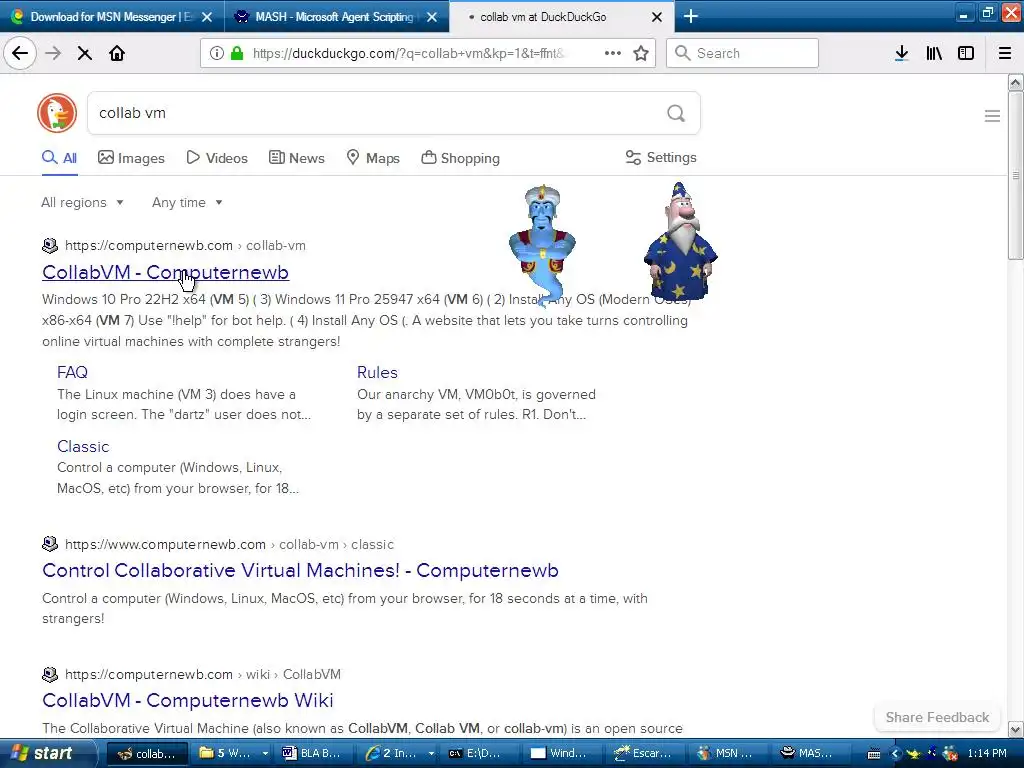This screenshot has width=1024, height=768.
Task: Click the genie lamp tray icon
Action: click(914, 754)
